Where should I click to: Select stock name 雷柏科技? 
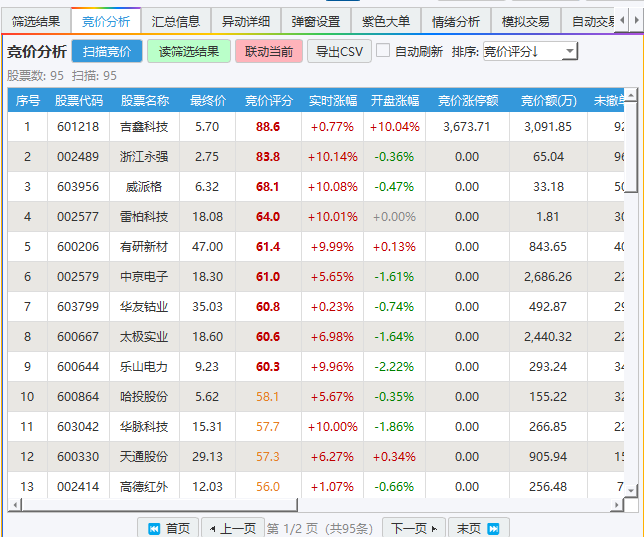[x=144, y=217]
